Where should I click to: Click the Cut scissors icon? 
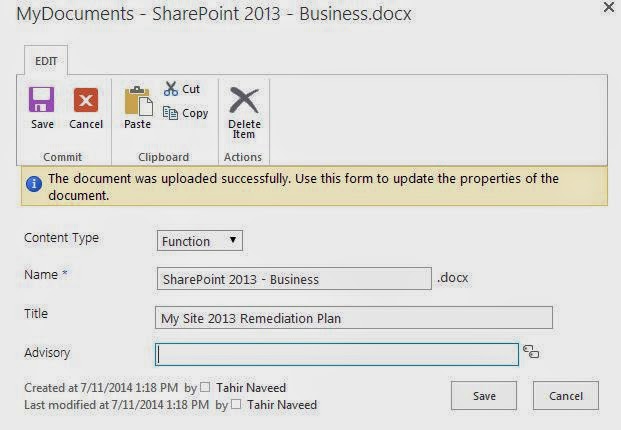[x=171, y=89]
